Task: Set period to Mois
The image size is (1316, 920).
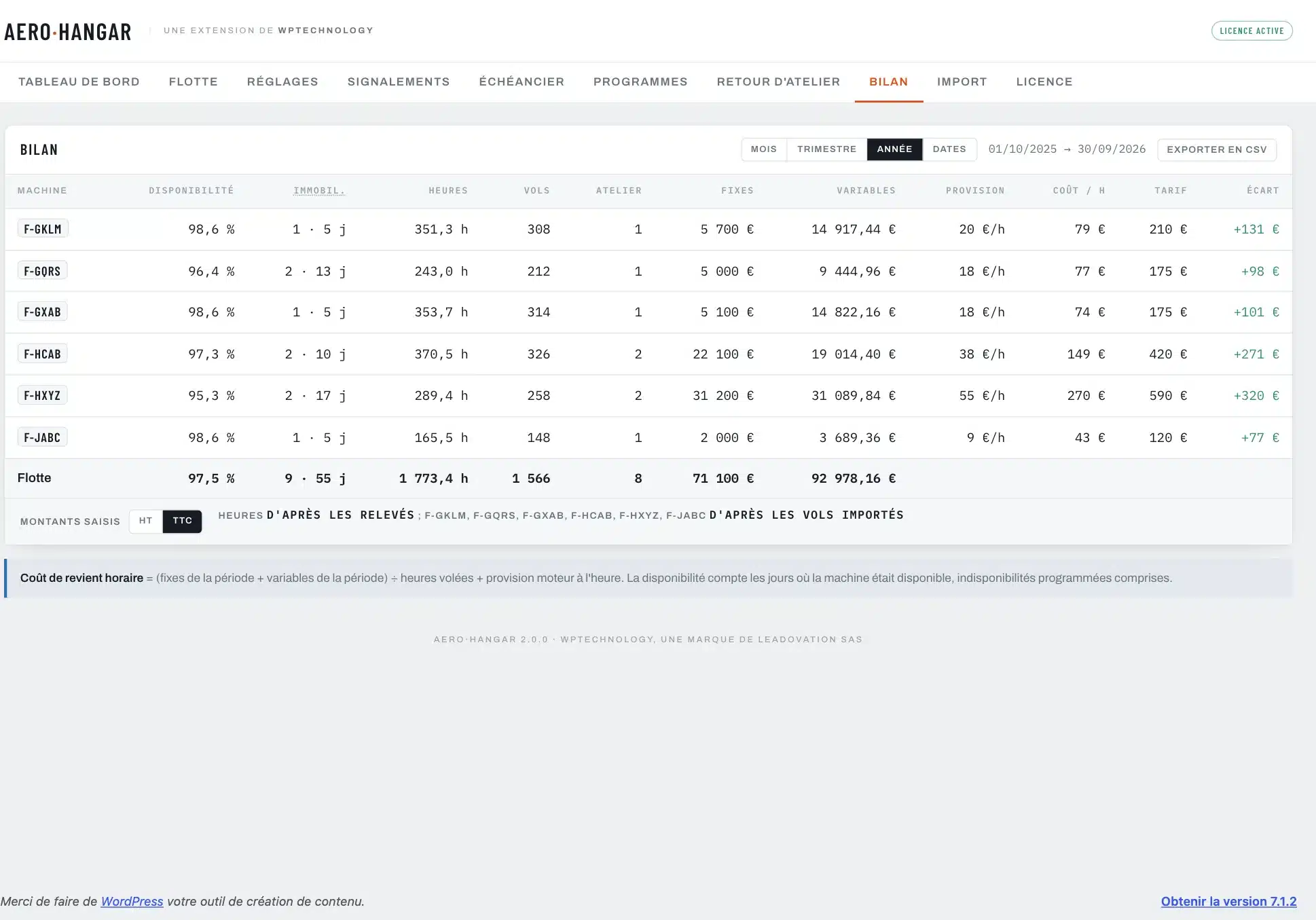Action: tap(764, 149)
